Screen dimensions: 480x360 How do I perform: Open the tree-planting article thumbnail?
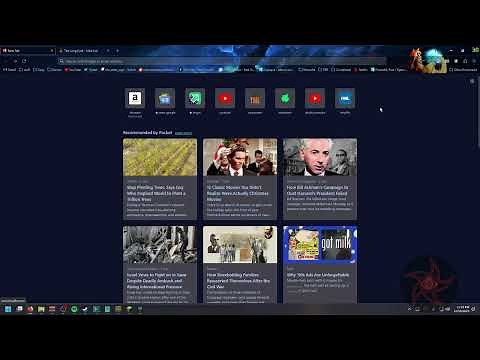[x=160, y=157]
